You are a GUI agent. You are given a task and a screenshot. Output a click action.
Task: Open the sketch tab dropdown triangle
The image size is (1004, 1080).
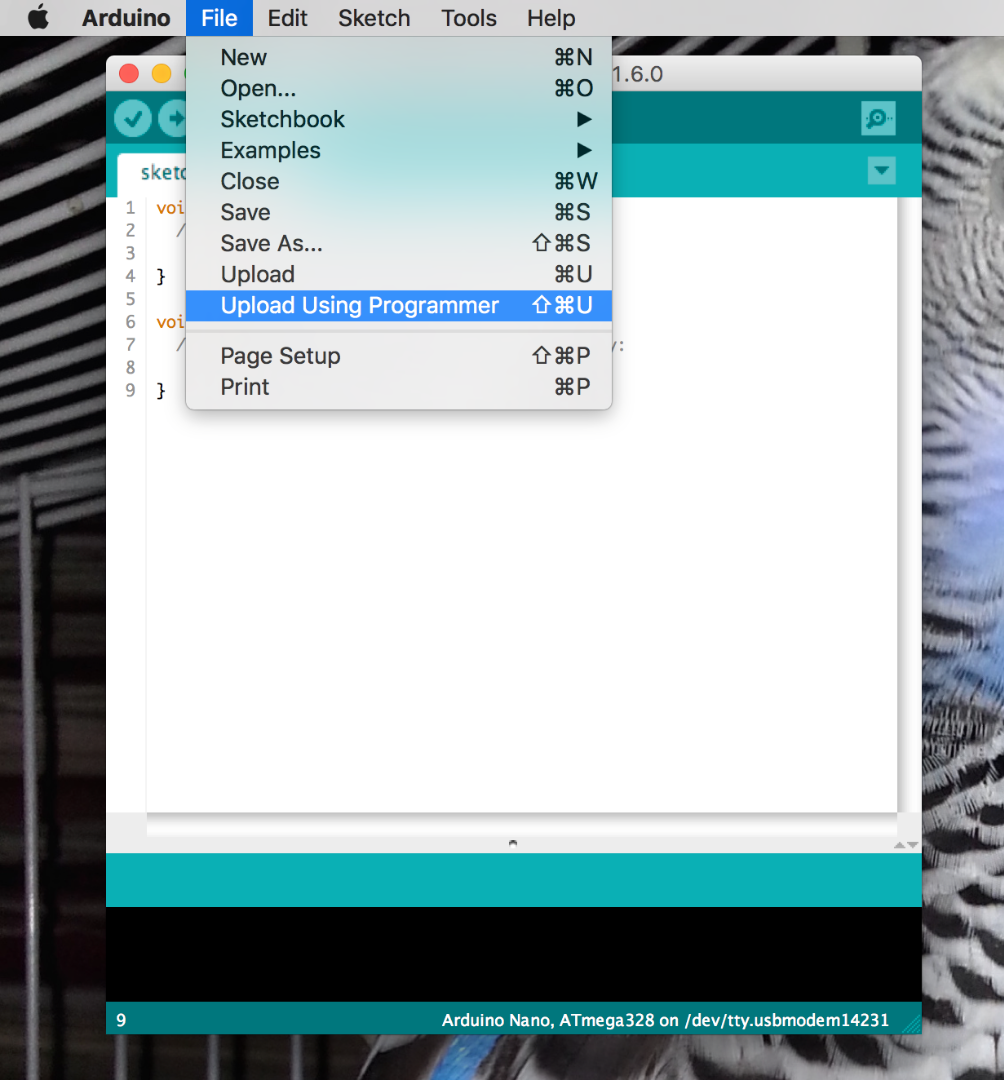pos(881,170)
